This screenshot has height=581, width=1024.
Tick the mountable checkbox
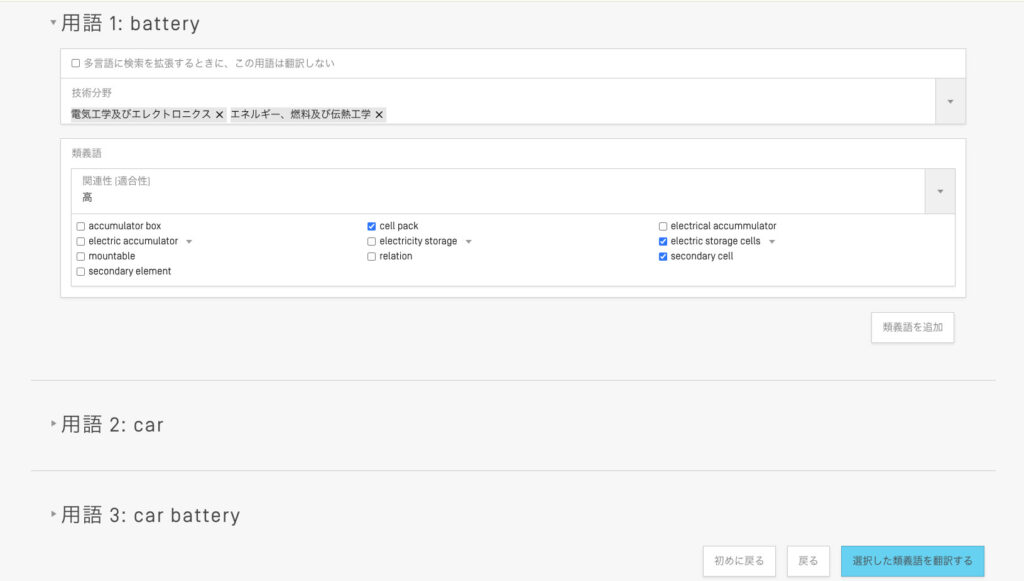point(81,256)
